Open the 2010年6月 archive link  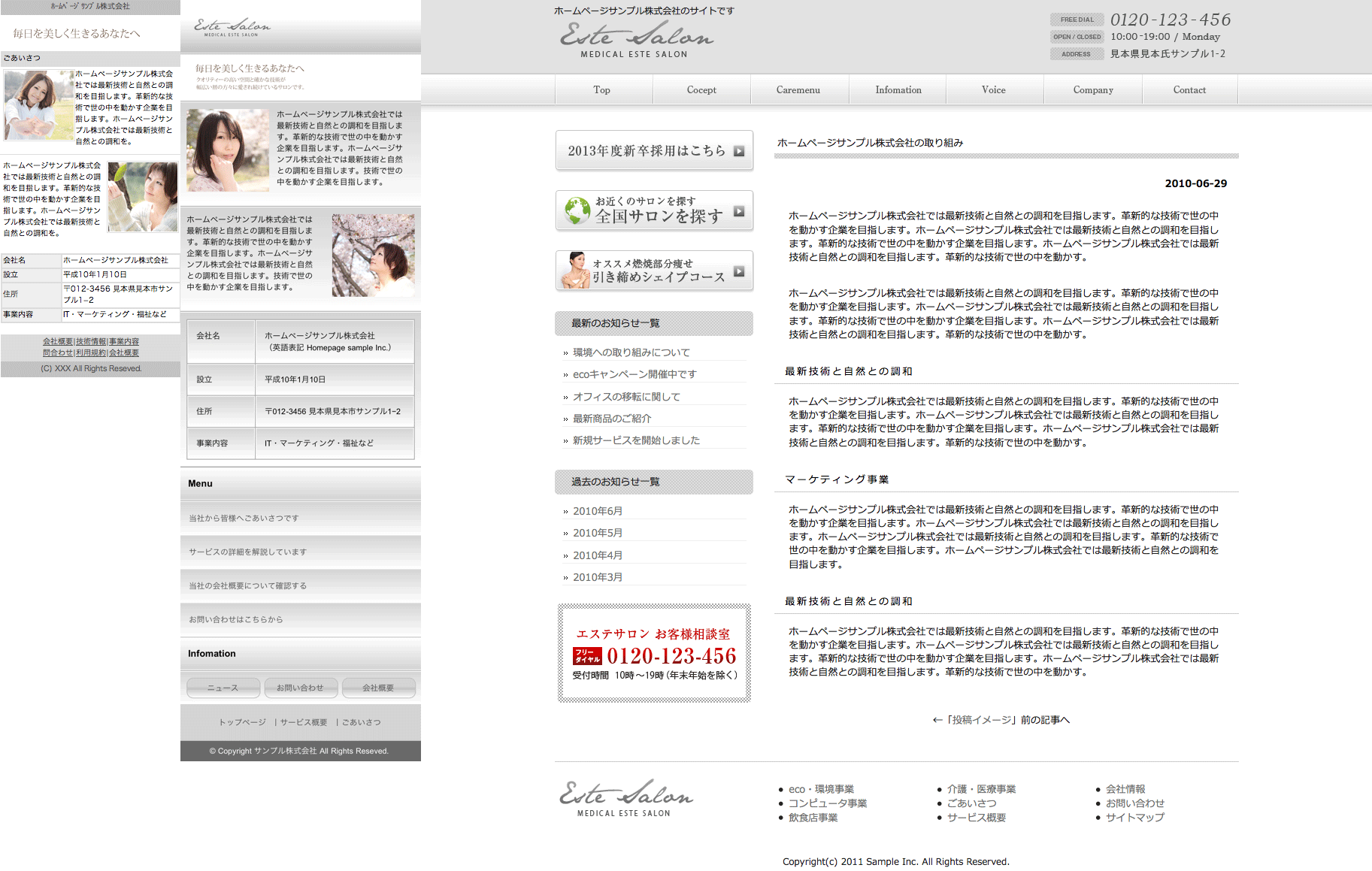pyautogui.click(x=598, y=511)
